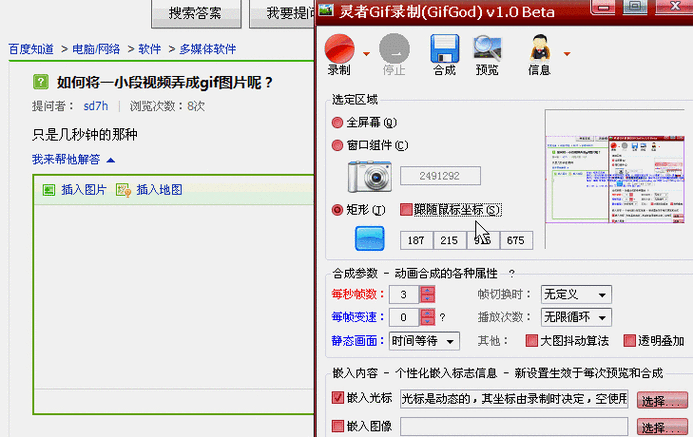
Task: Click question title 如何将一小段视频弄成gif图片呢
Action: coord(165,82)
